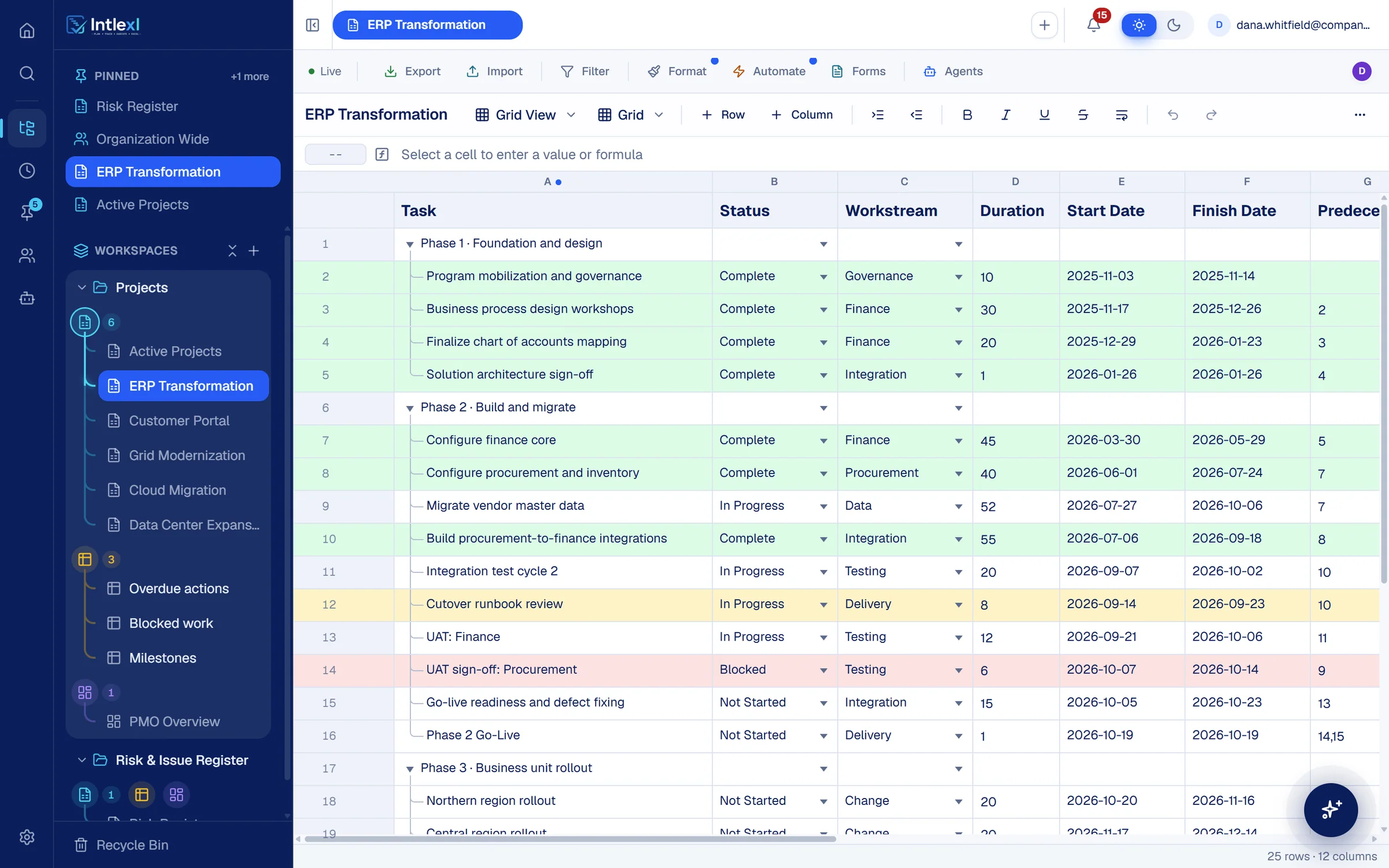
Task: Select light mode sun toggle
Action: click(1139, 25)
